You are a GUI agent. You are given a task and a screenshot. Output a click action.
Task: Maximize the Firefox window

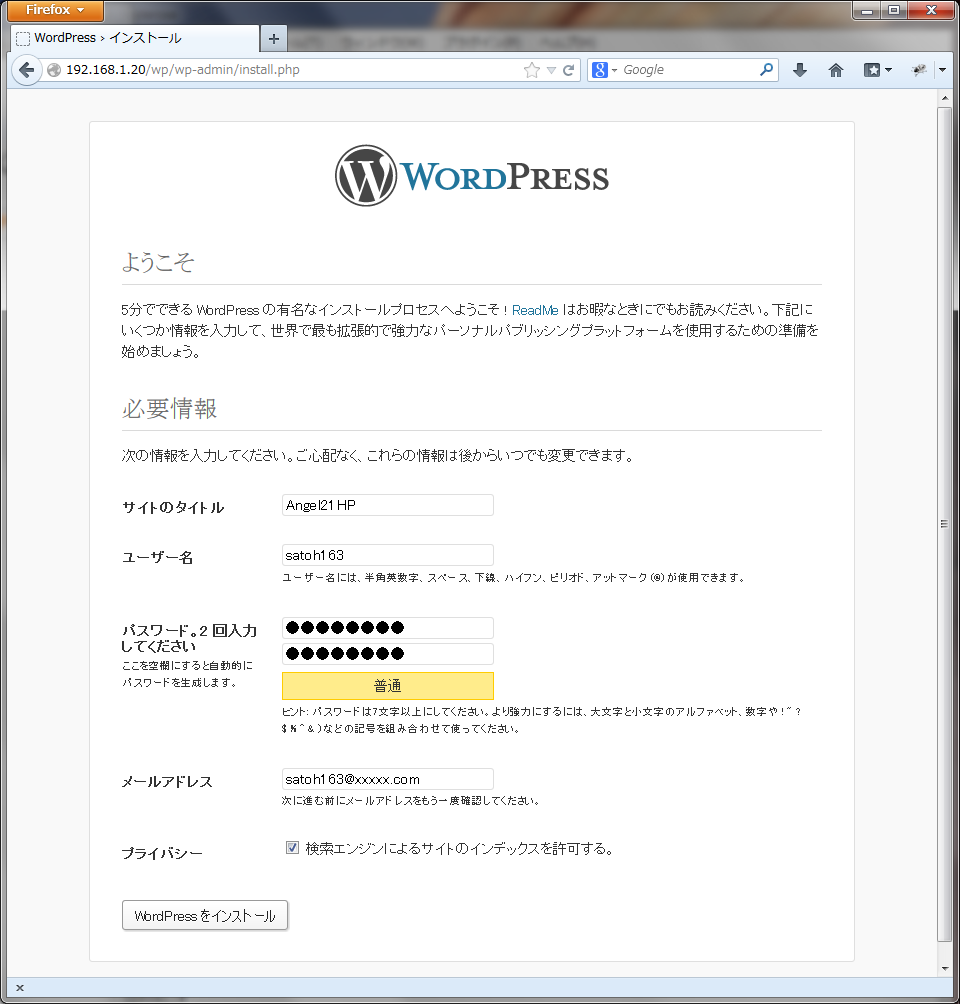pyautogui.click(x=894, y=10)
